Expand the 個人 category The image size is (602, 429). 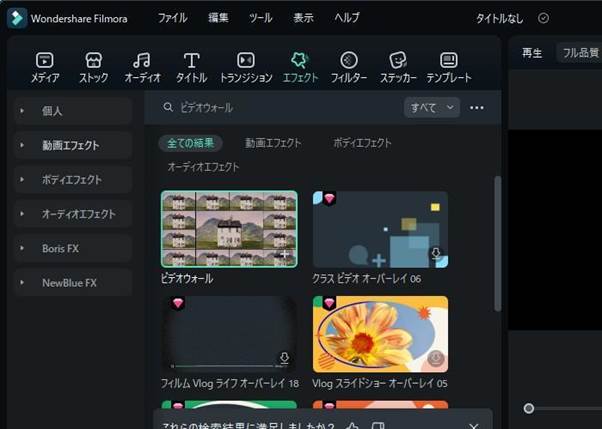(22, 111)
